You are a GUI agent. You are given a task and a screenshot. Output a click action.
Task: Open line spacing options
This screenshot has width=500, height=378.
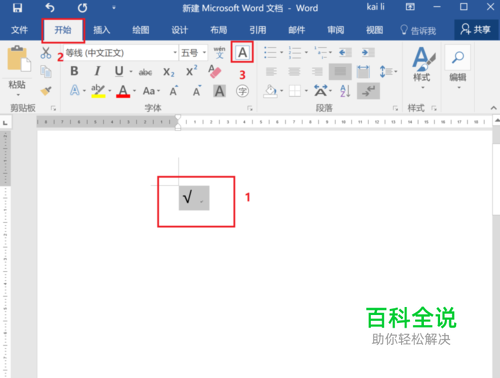[388, 71]
